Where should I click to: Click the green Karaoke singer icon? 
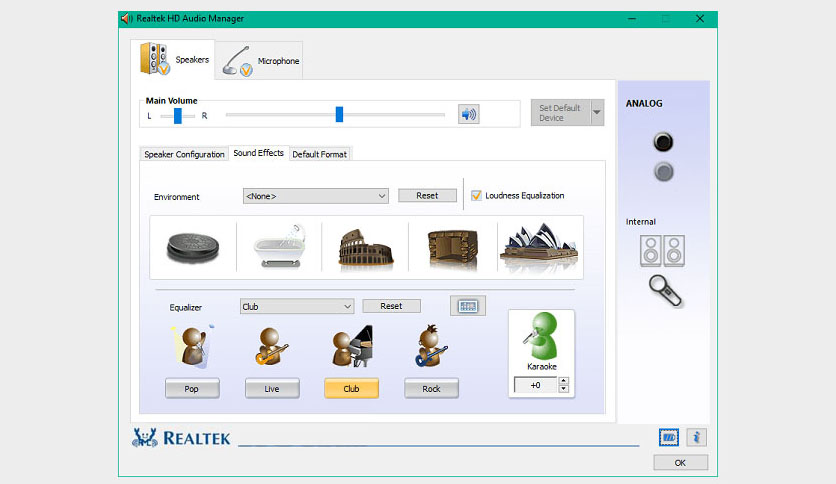click(x=542, y=336)
